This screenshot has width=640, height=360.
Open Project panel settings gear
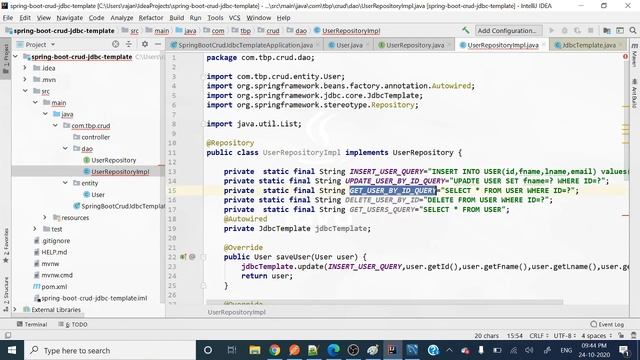pyautogui.click(x=145, y=44)
